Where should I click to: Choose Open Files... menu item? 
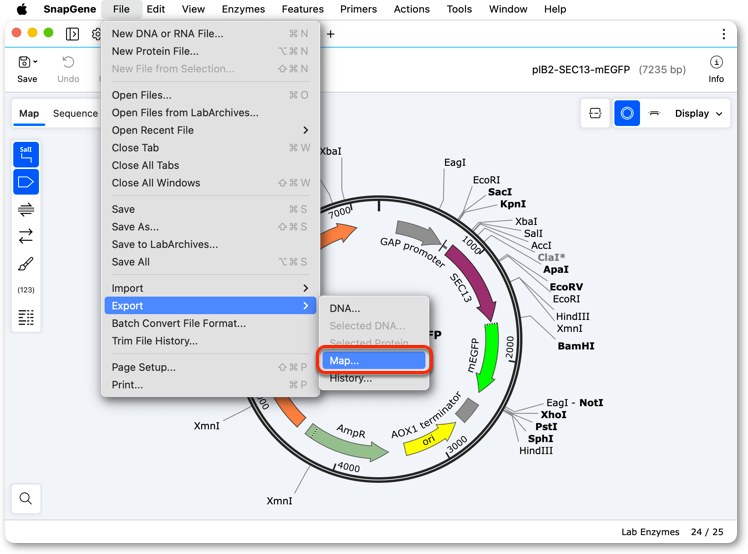point(210,95)
